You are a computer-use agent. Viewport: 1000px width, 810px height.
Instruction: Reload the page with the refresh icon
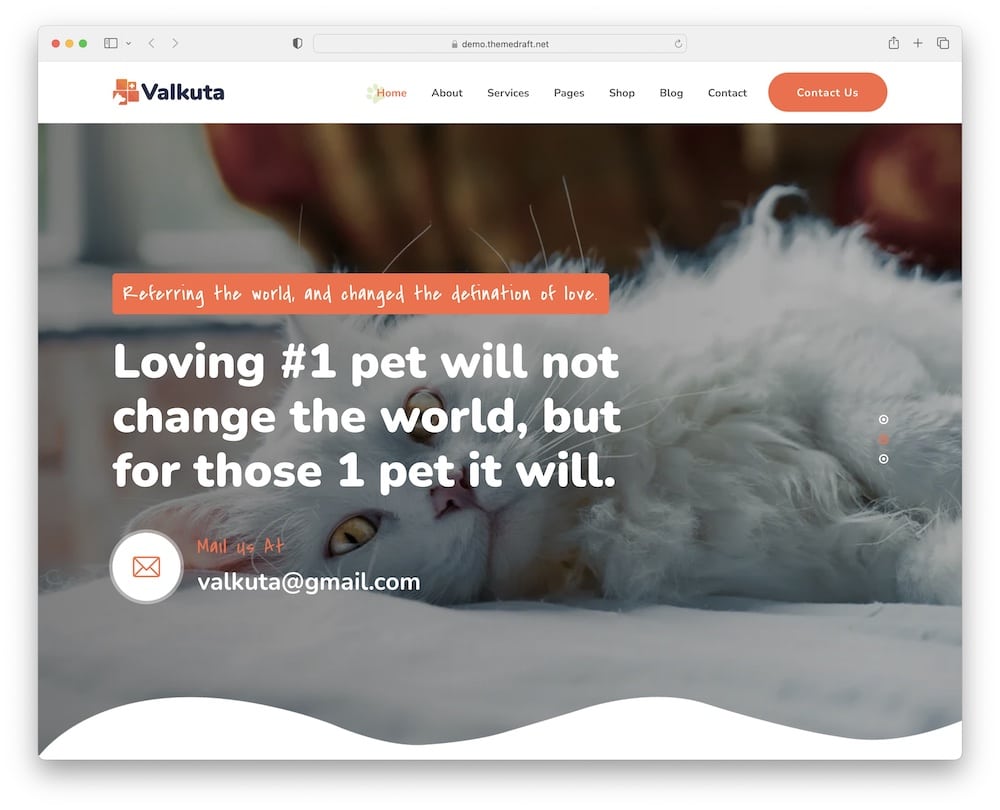[678, 43]
